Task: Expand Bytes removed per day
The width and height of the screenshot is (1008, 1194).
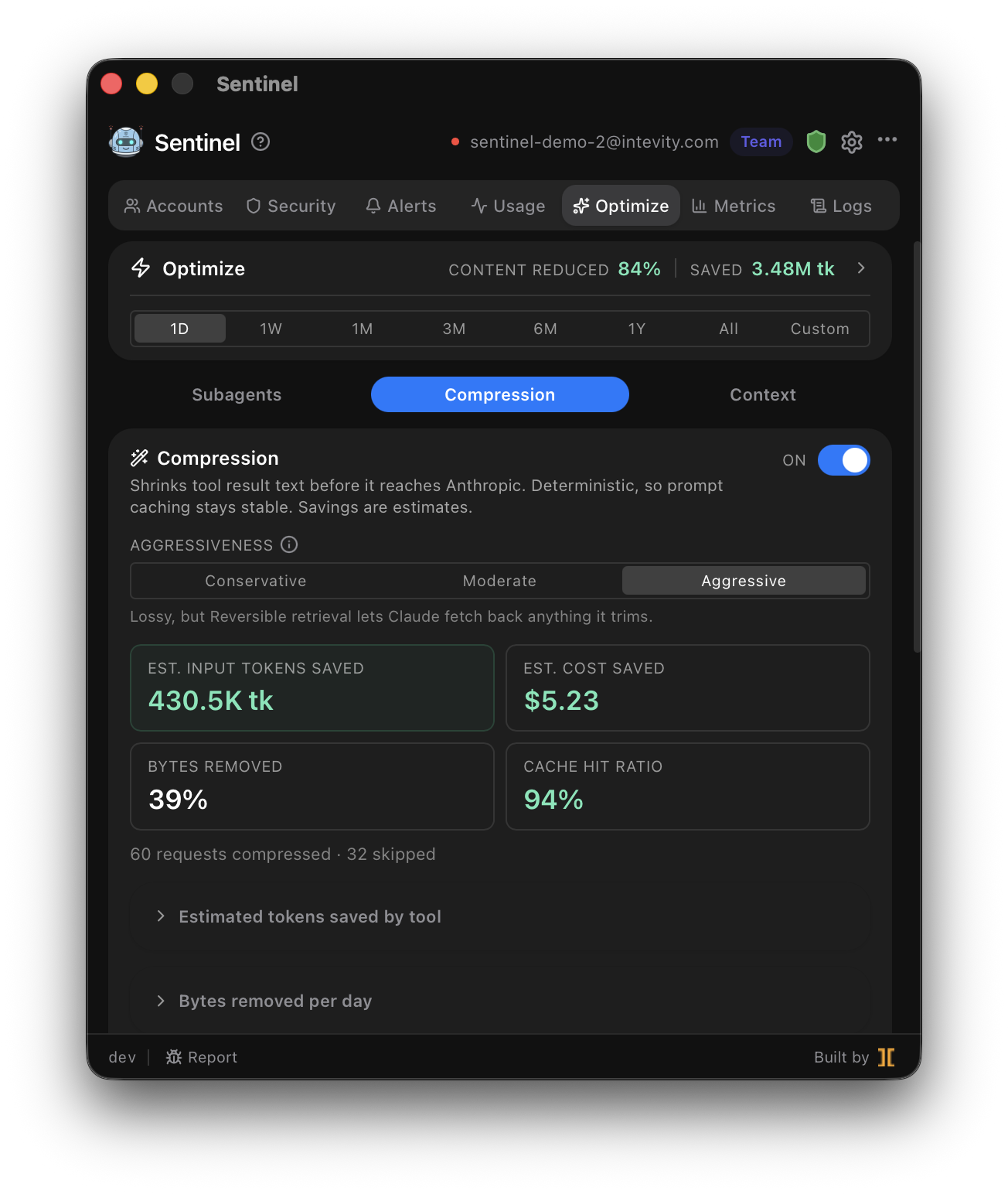Action: click(x=500, y=1001)
